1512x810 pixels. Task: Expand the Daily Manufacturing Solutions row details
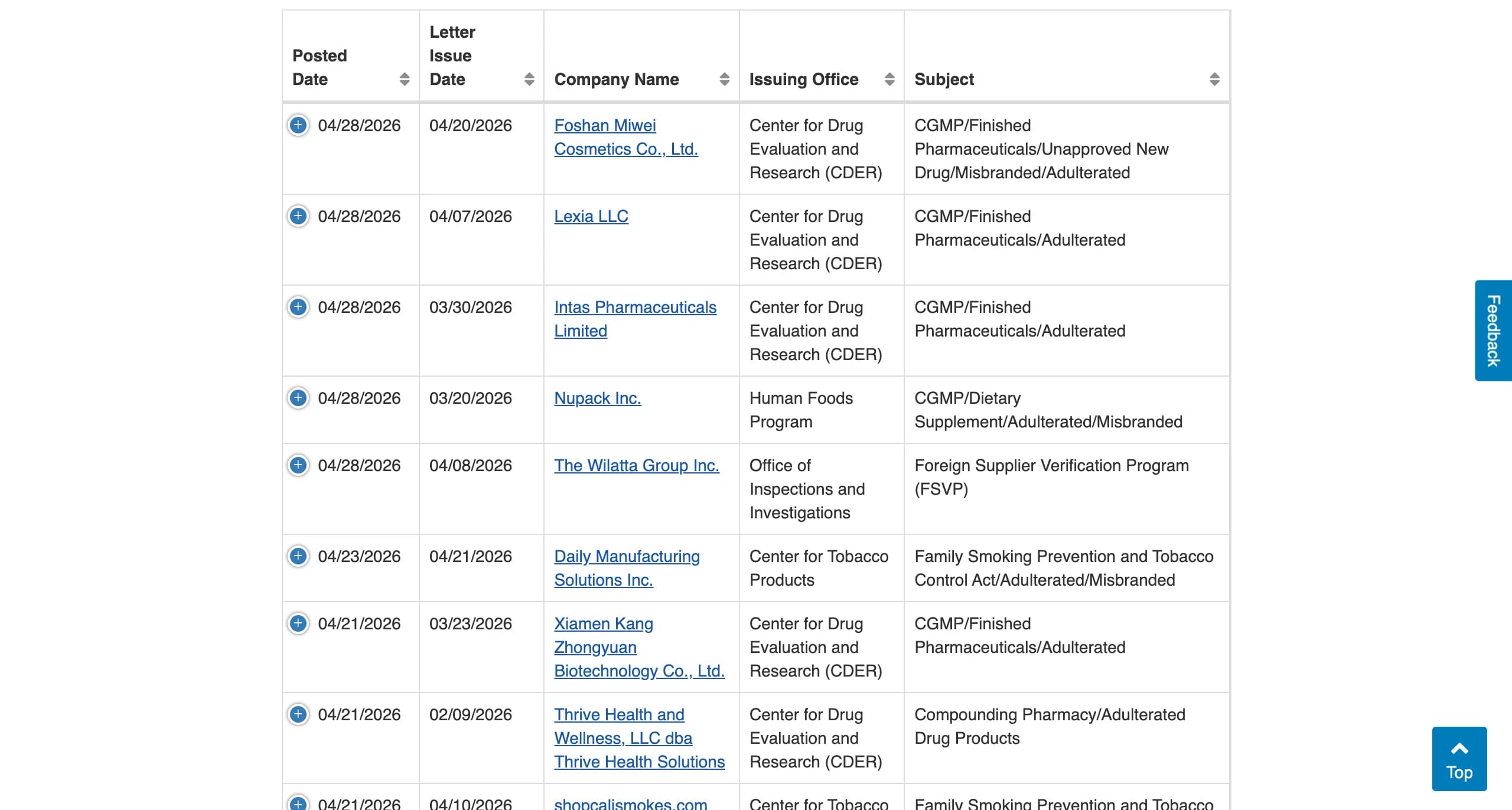click(x=298, y=556)
